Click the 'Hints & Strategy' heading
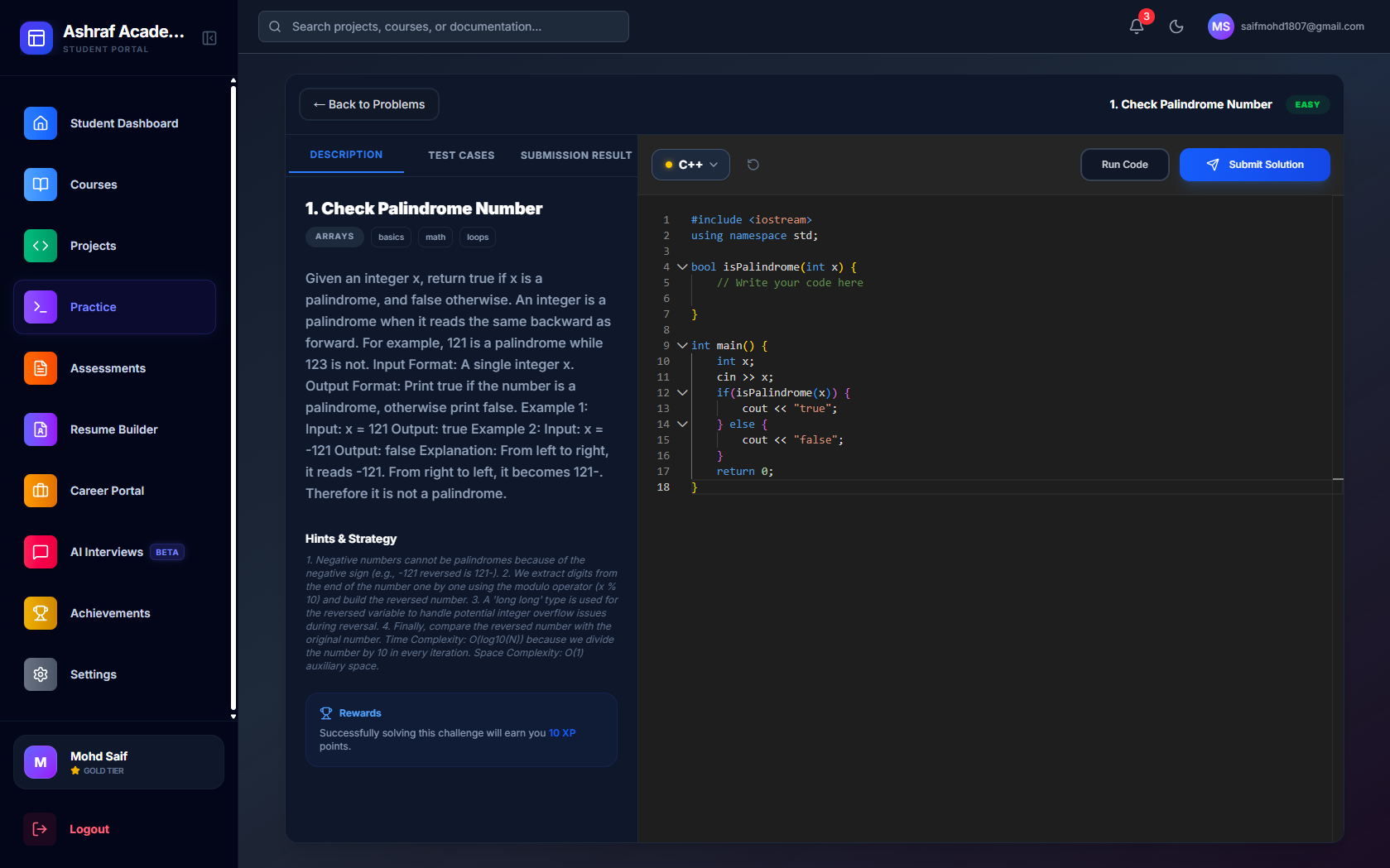The image size is (1390, 868). (351, 539)
